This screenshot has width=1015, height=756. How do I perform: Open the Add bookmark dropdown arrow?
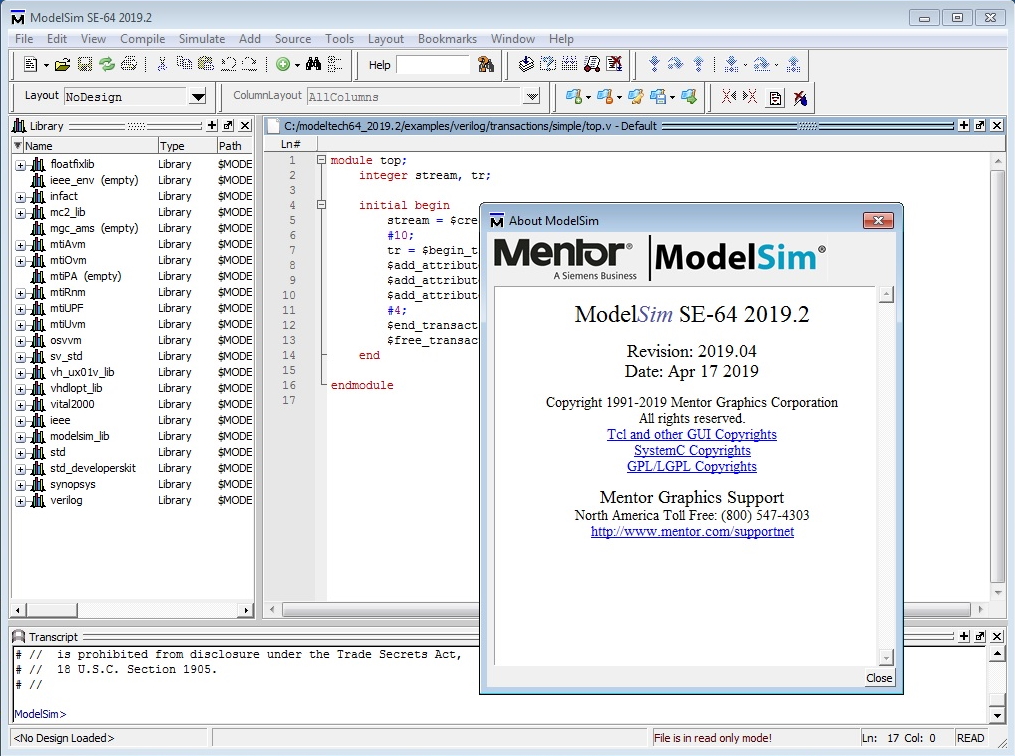point(588,98)
